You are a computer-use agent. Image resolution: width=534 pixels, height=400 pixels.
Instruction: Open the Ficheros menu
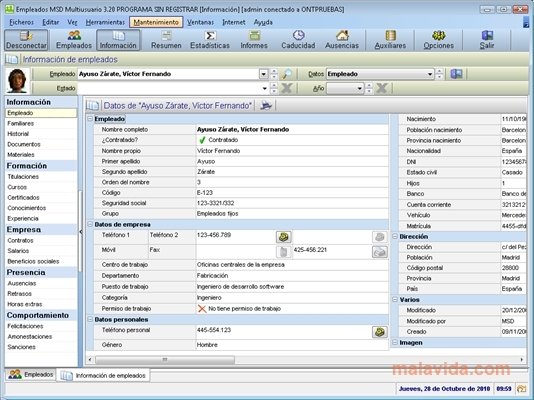pos(21,22)
